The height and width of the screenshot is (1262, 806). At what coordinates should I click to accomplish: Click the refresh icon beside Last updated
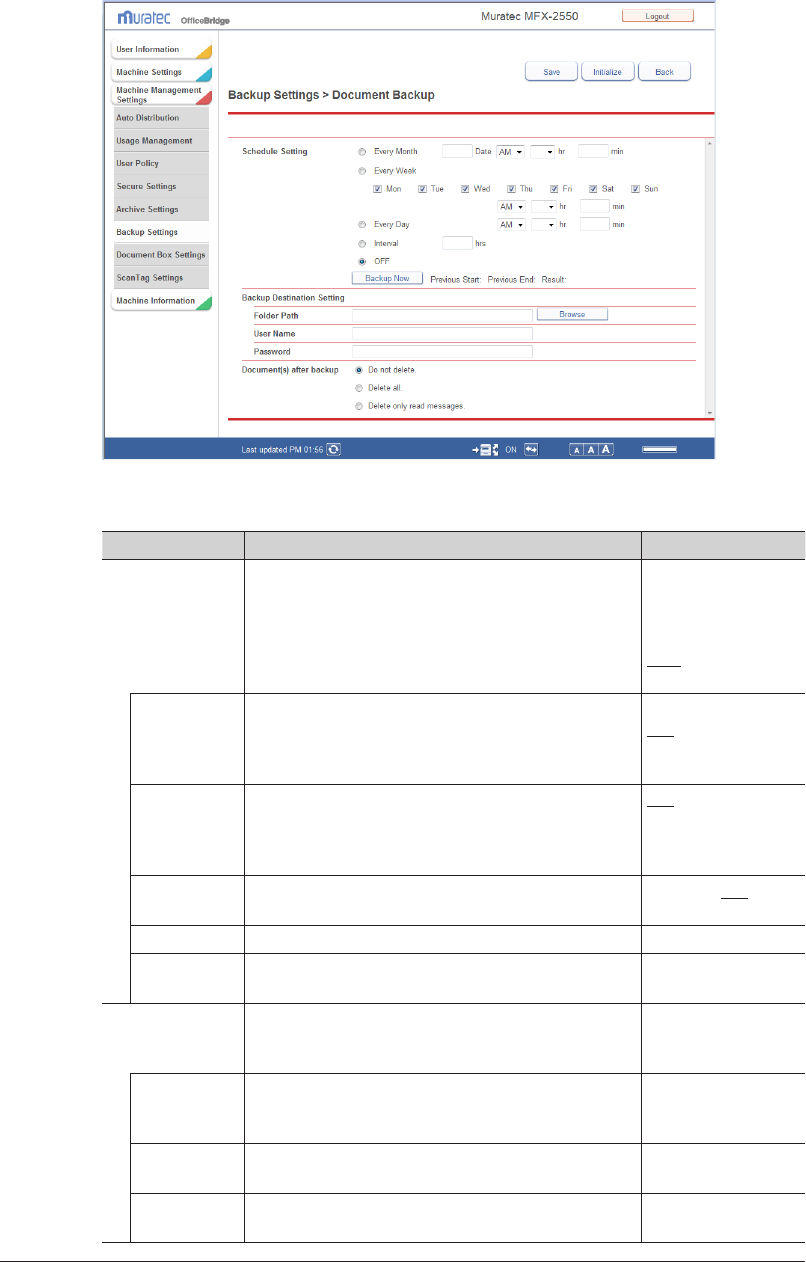click(x=334, y=450)
